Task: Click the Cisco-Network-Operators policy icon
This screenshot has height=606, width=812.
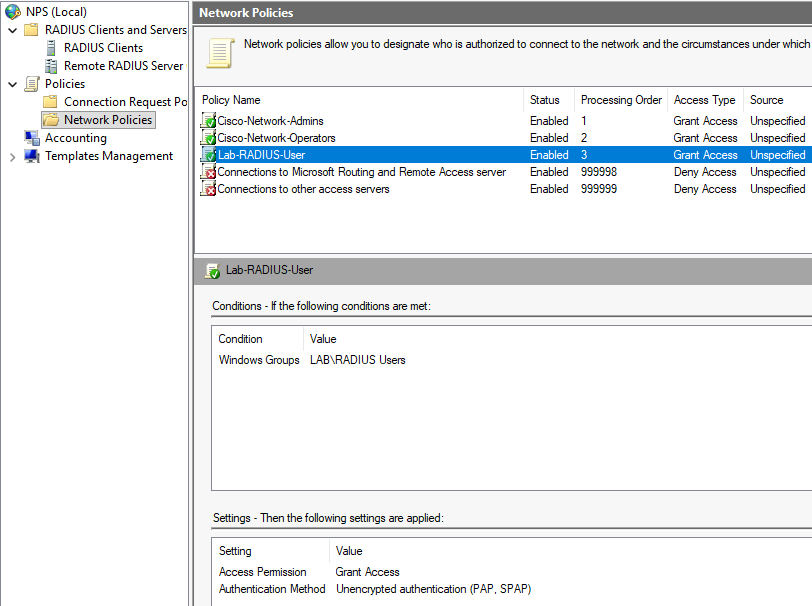Action: (x=208, y=138)
